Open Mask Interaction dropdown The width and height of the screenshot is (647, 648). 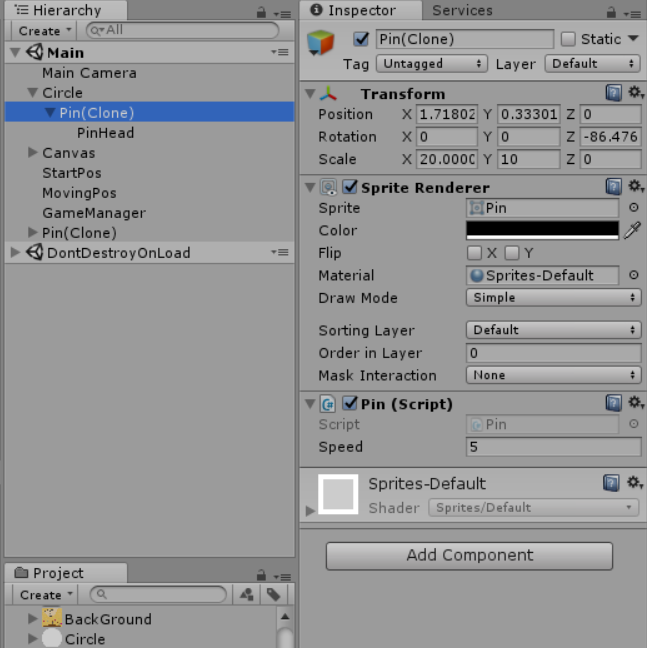coord(554,375)
